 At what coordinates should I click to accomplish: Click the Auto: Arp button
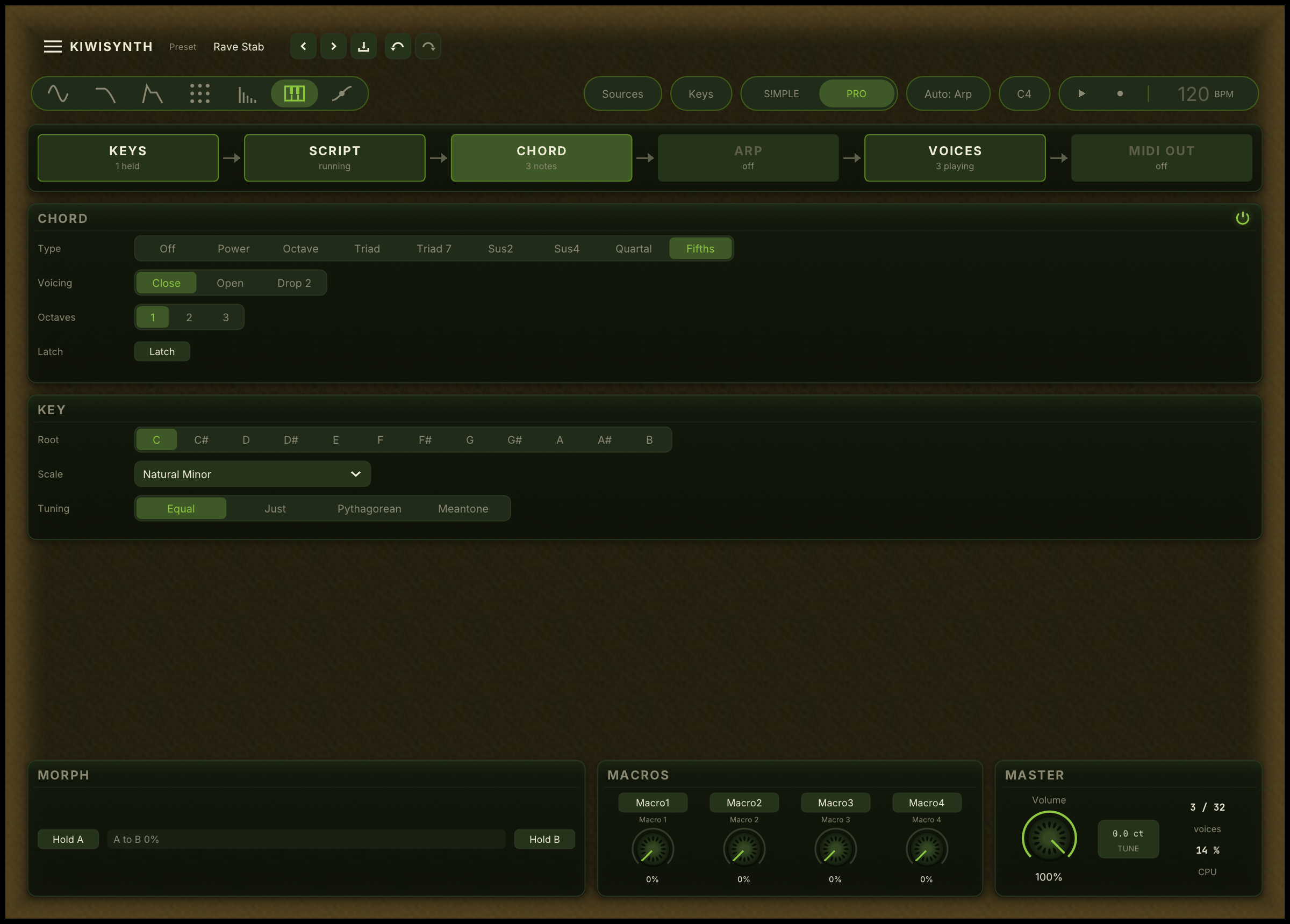(x=948, y=94)
